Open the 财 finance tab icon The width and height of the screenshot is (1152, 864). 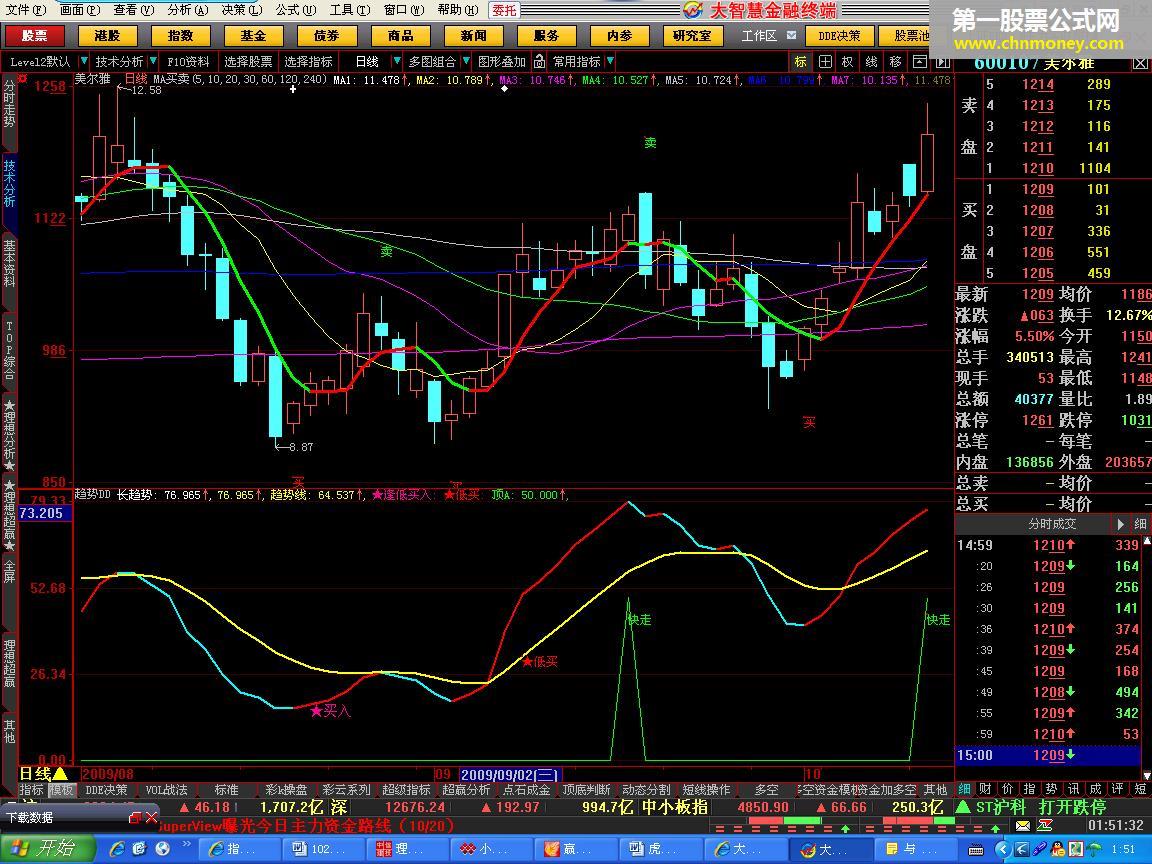[x=986, y=789]
